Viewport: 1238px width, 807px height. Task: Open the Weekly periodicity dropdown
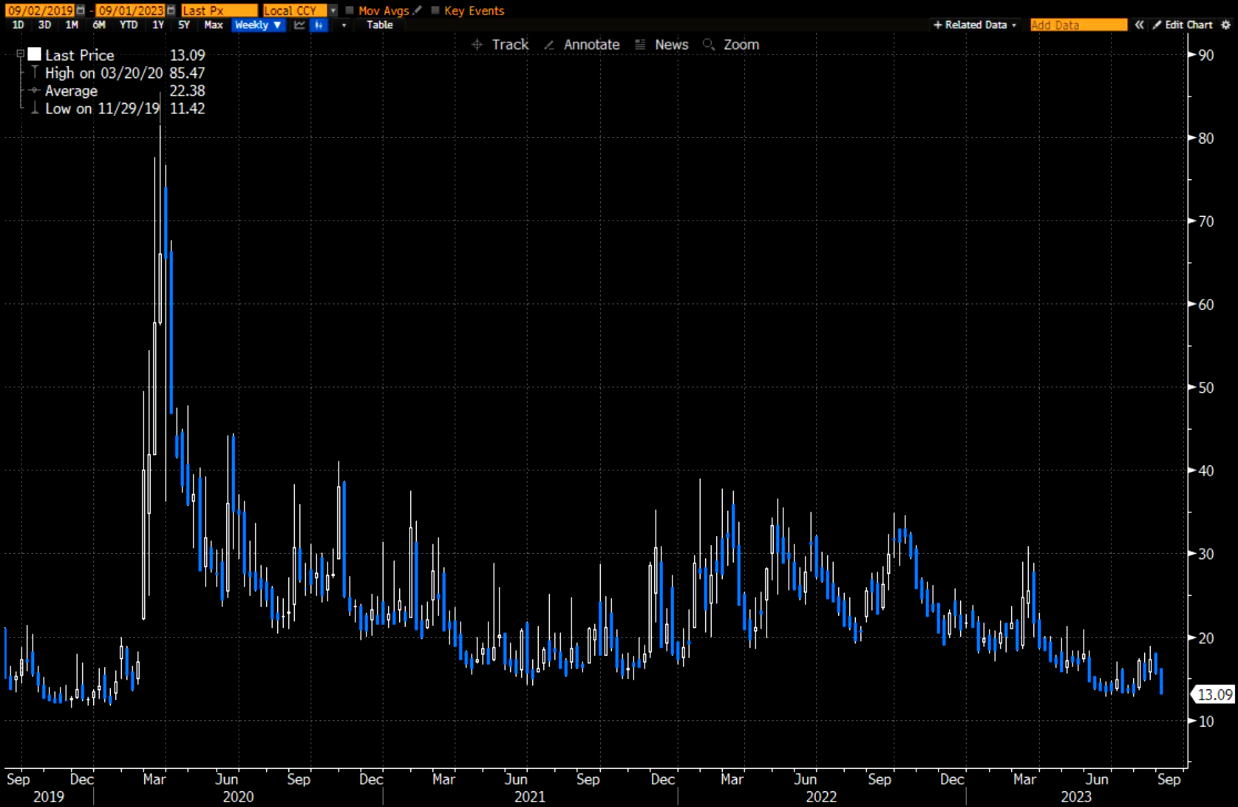[x=257, y=25]
